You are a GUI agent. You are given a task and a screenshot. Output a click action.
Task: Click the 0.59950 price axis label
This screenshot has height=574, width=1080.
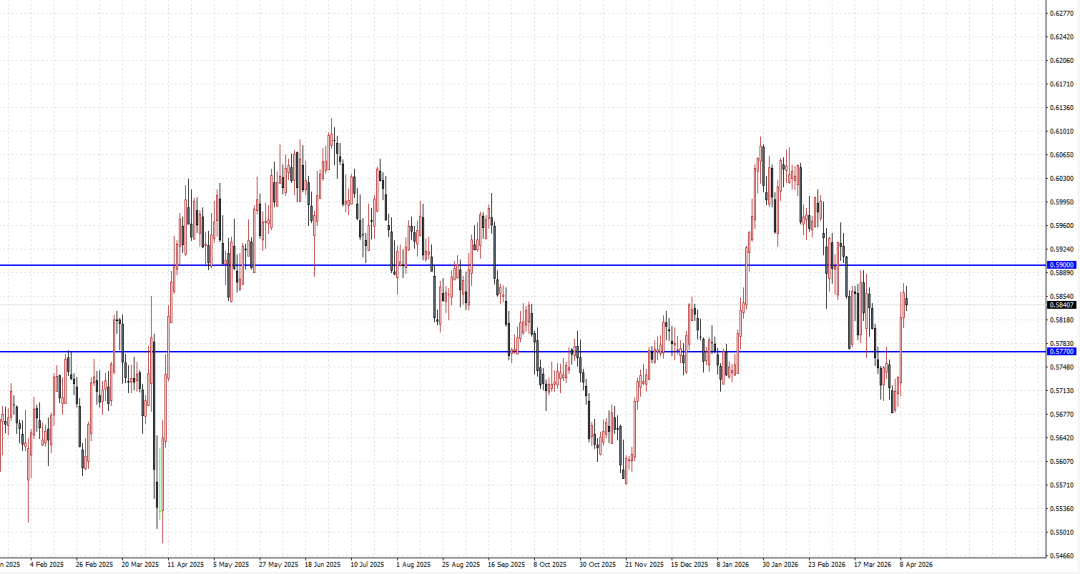coord(1063,202)
